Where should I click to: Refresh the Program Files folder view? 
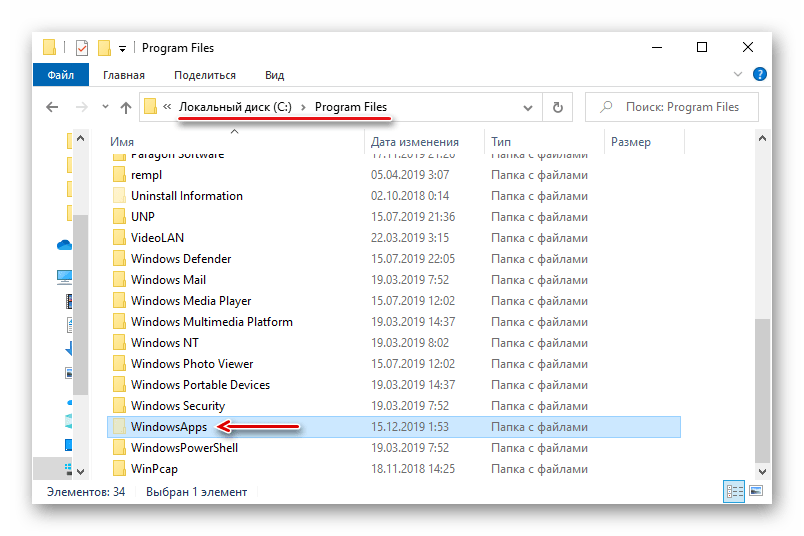point(557,107)
